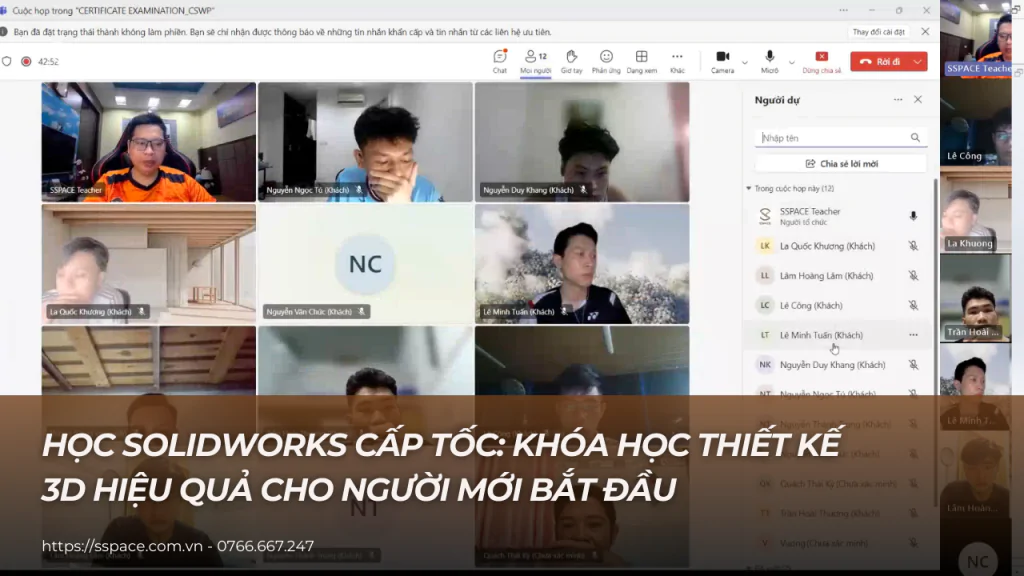Click La Quốc Khương muted mic icon
This screenshot has height=576, width=1024.
[x=913, y=246]
